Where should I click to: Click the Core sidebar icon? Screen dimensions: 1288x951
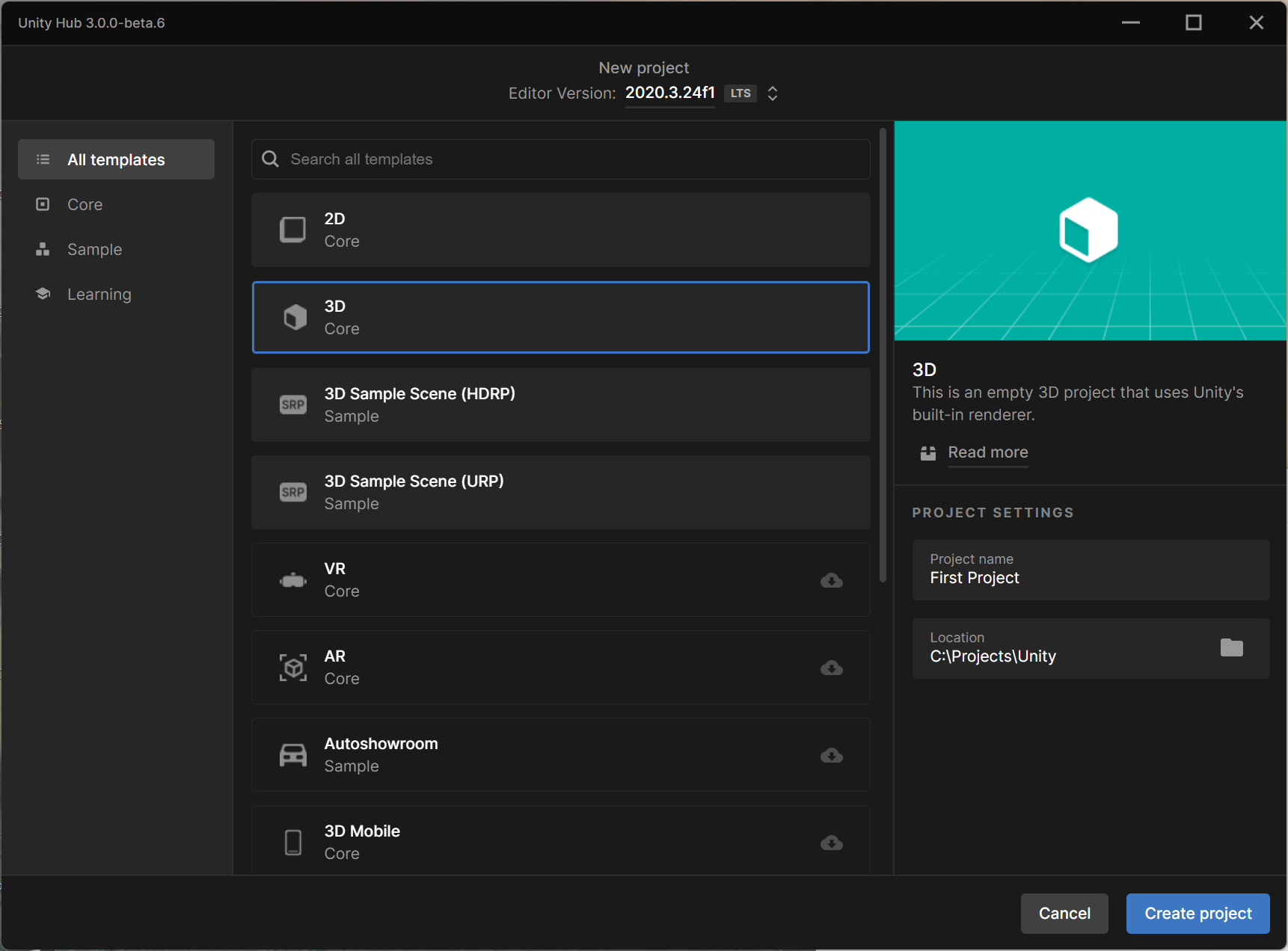click(43, 204)
